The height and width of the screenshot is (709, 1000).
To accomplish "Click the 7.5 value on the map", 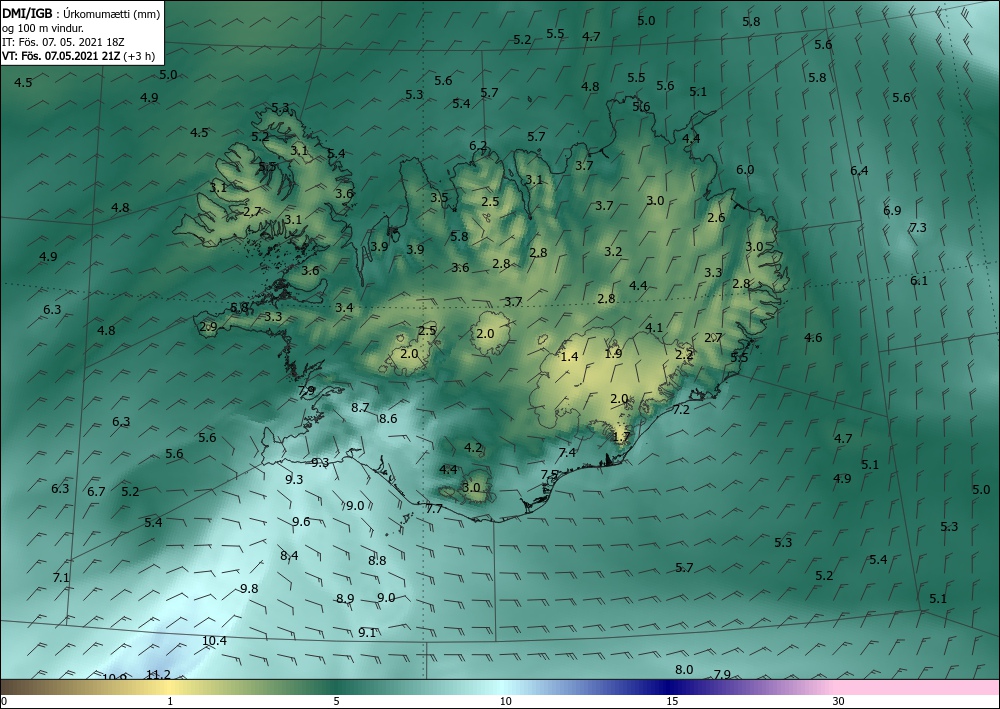I will tap(550, 475).
